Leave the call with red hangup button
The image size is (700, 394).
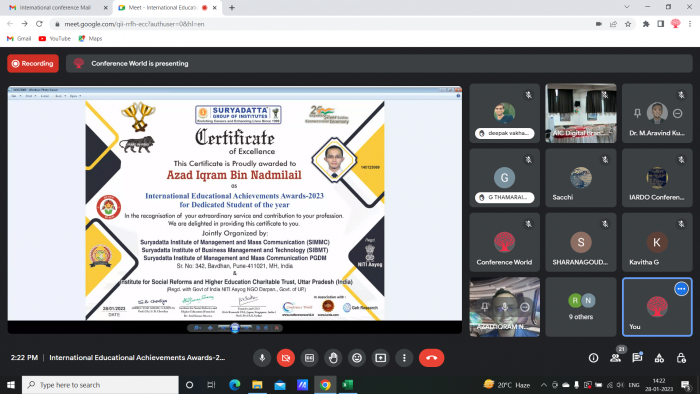431,358
